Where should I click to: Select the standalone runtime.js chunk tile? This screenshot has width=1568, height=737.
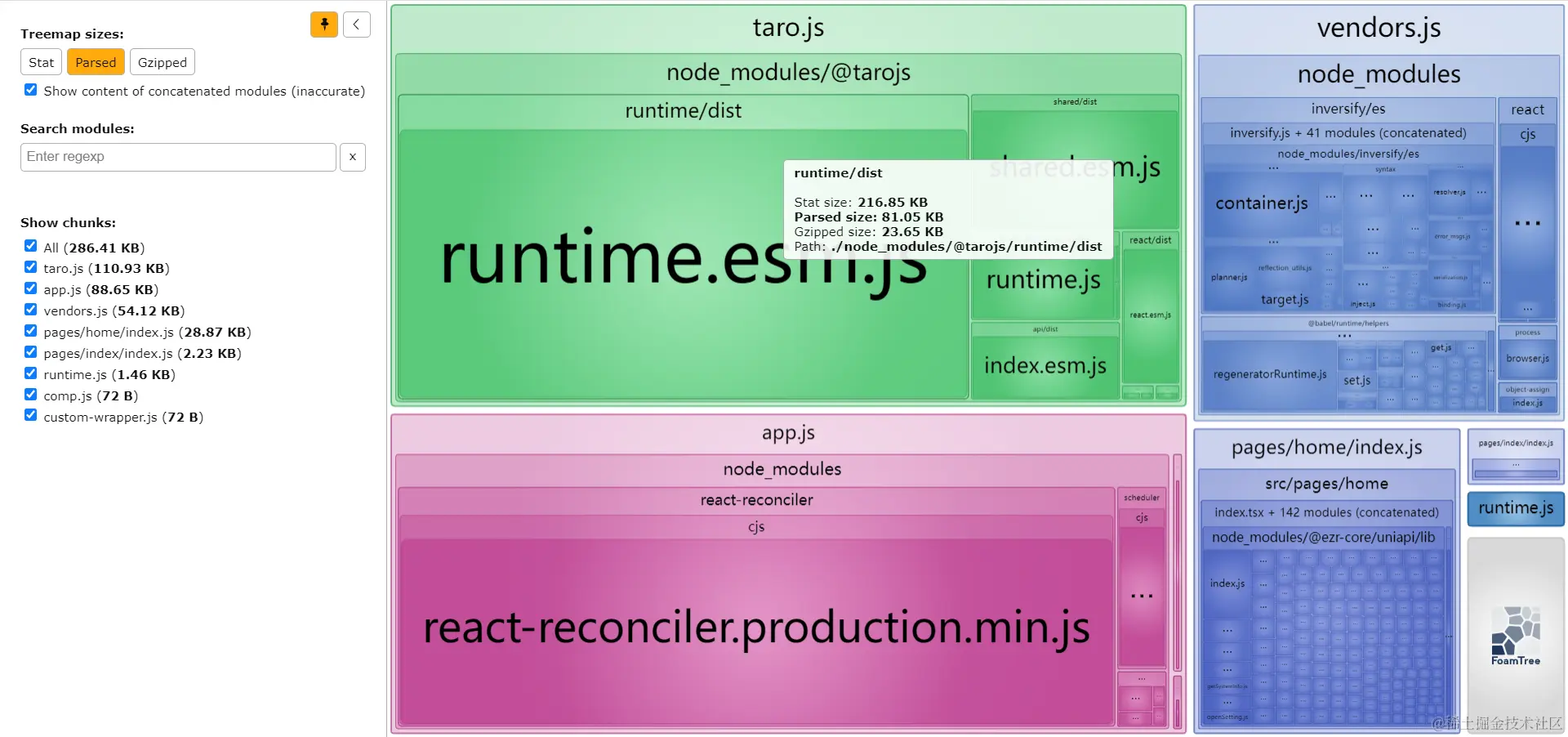[x=1516, y=508]
